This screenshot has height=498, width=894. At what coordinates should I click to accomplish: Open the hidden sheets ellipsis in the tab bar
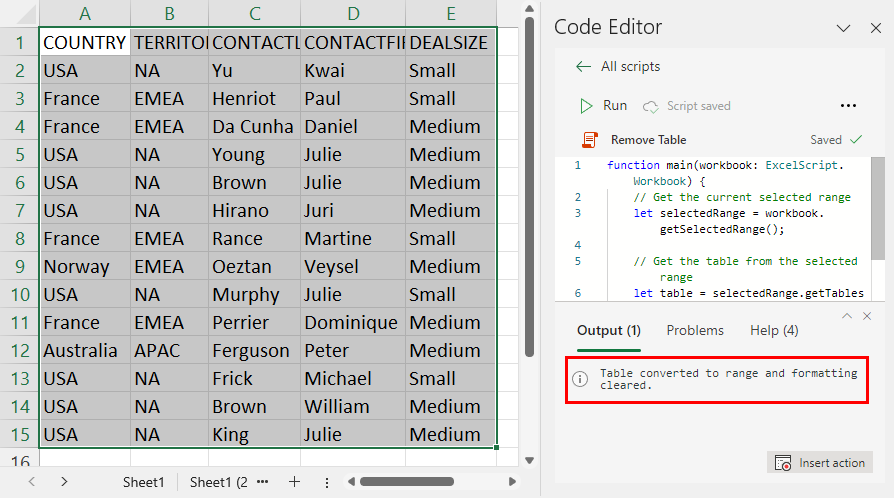[262, 482]
